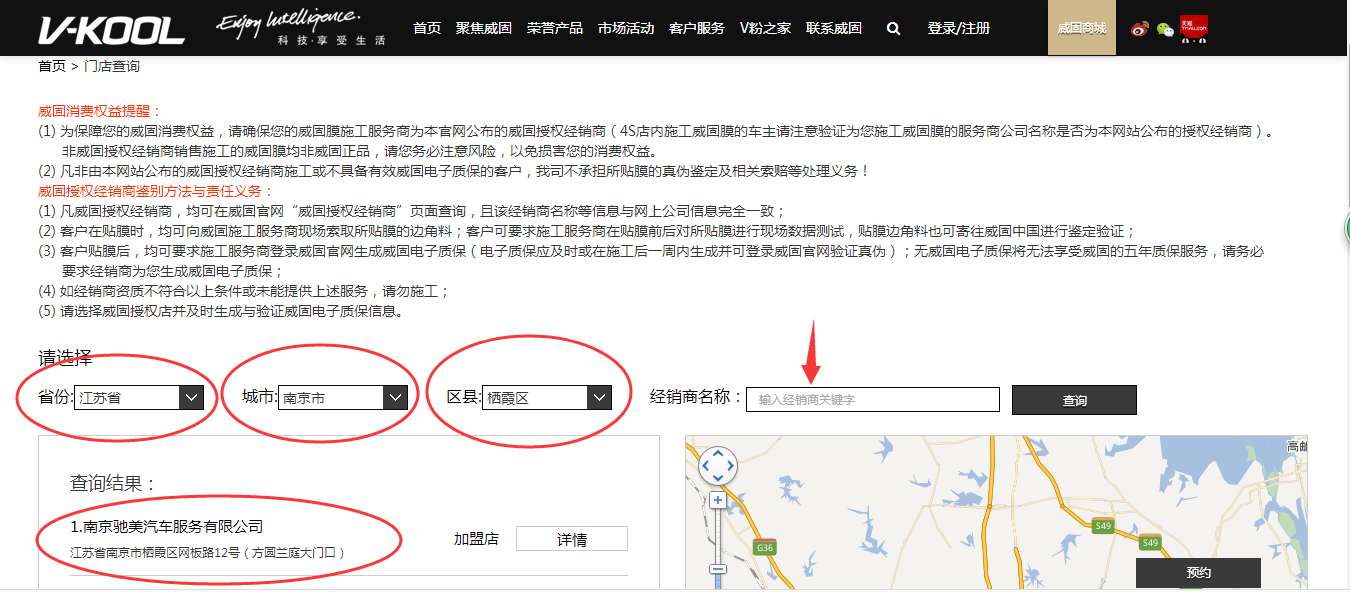Focus the 经销商名称 keyword input field
The width and height of the screenshot is (1350, 592).
[873, 399]
